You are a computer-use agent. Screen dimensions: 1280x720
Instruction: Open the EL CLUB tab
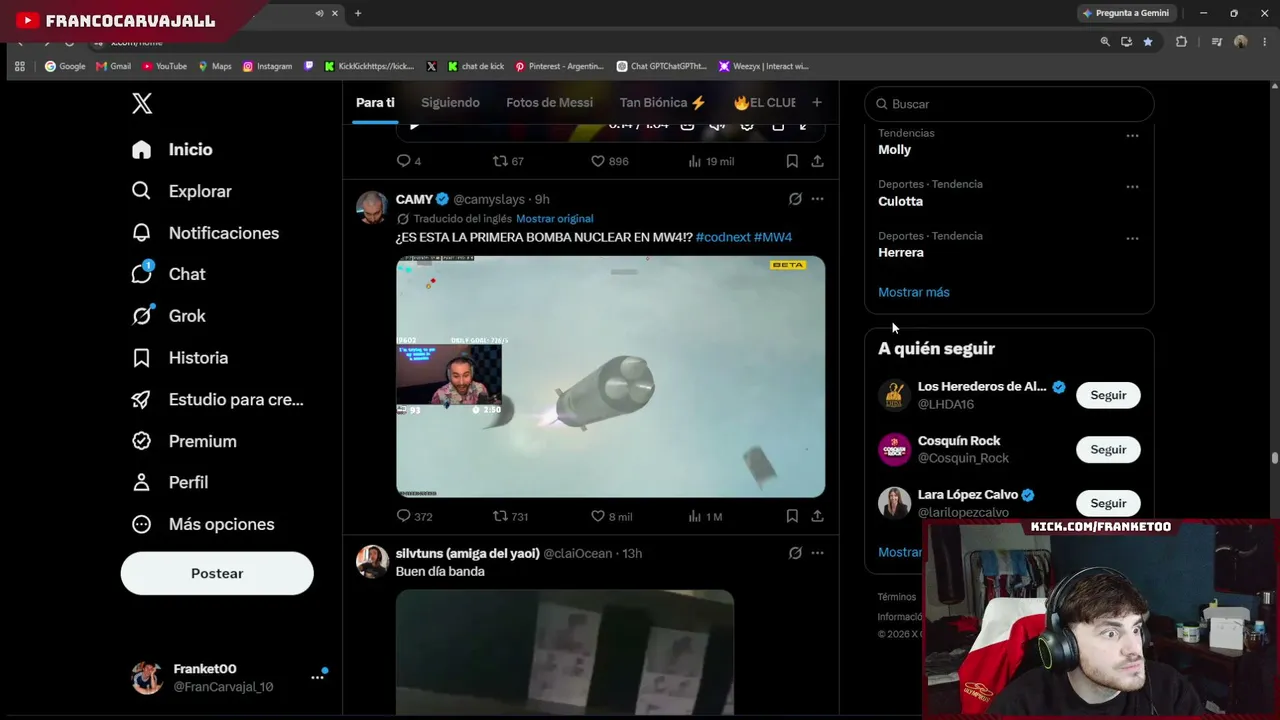point(764,102)
